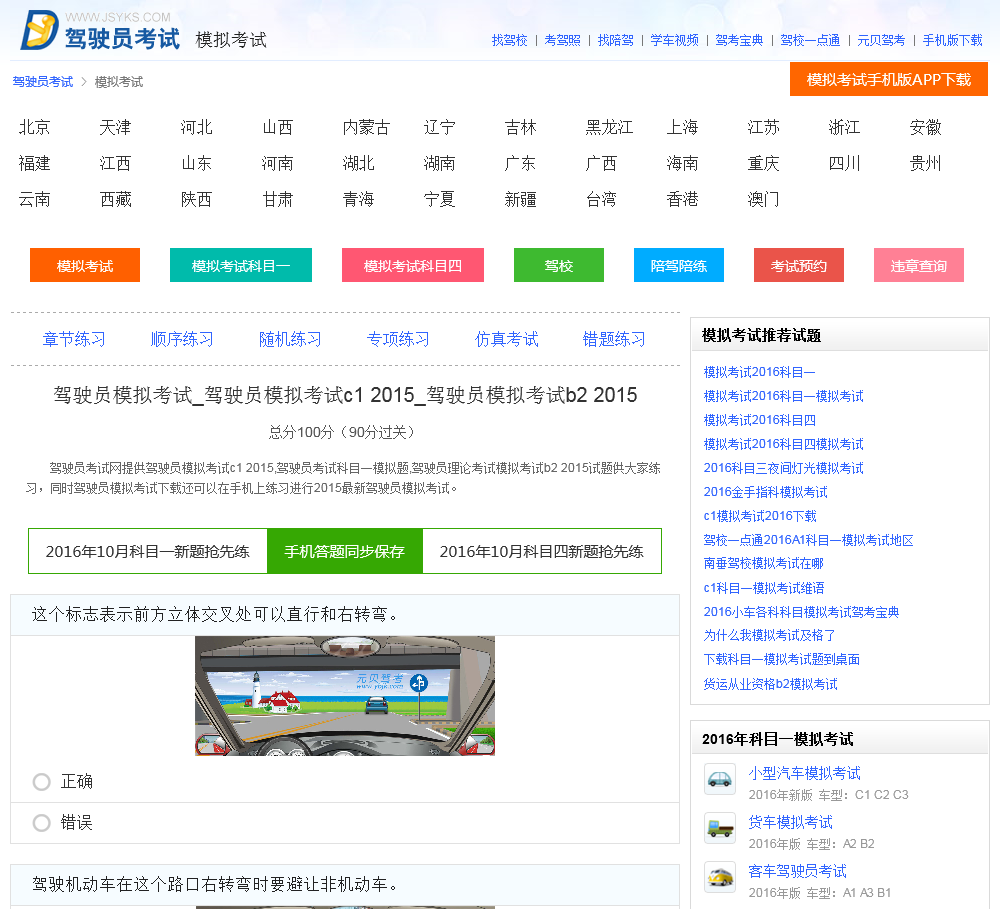Click the 违章查询 button
Viewport: 1000px width, 909px height.
[x=919, y=265]
